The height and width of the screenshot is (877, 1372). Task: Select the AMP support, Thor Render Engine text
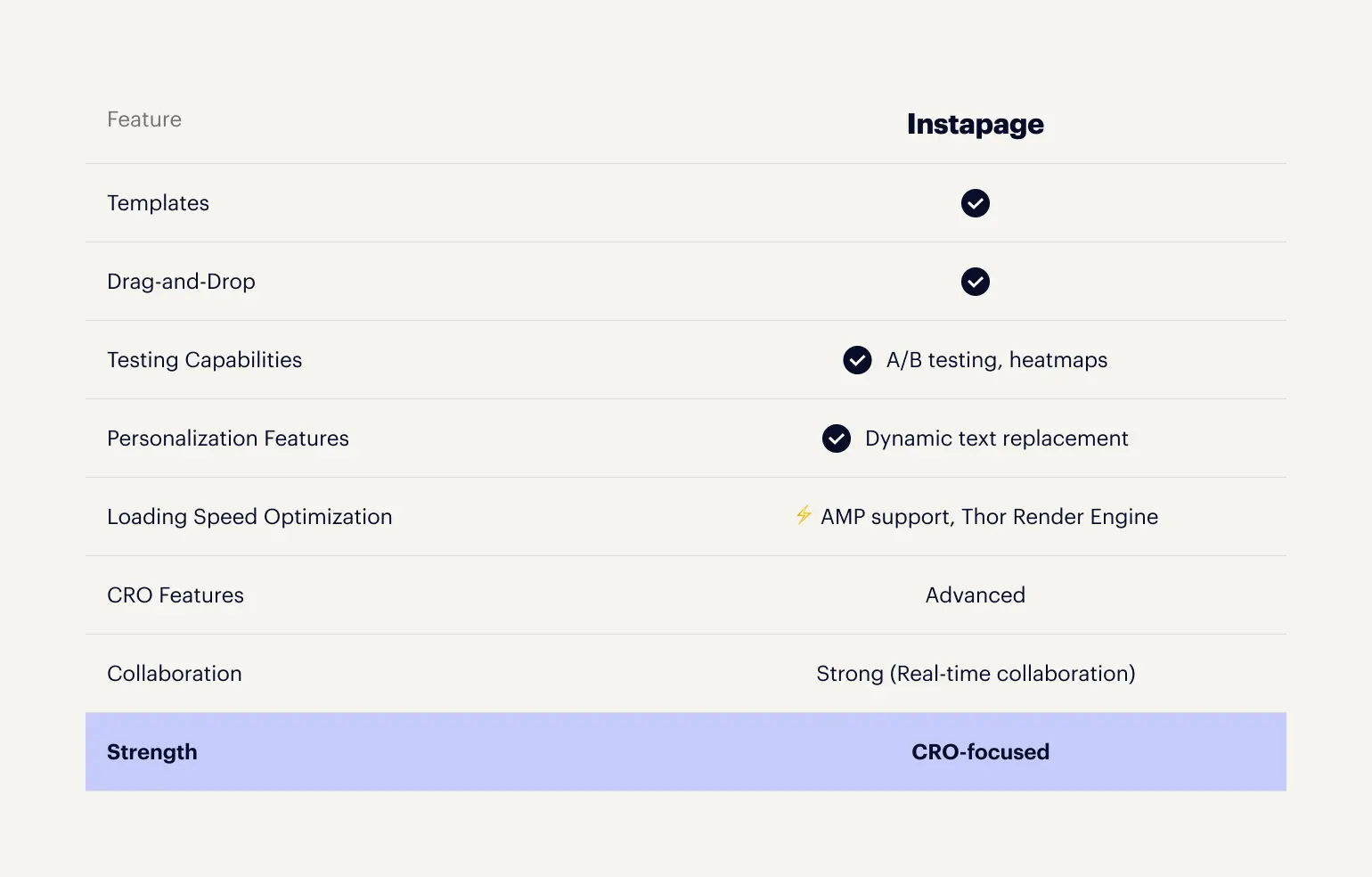pos(990,517)
